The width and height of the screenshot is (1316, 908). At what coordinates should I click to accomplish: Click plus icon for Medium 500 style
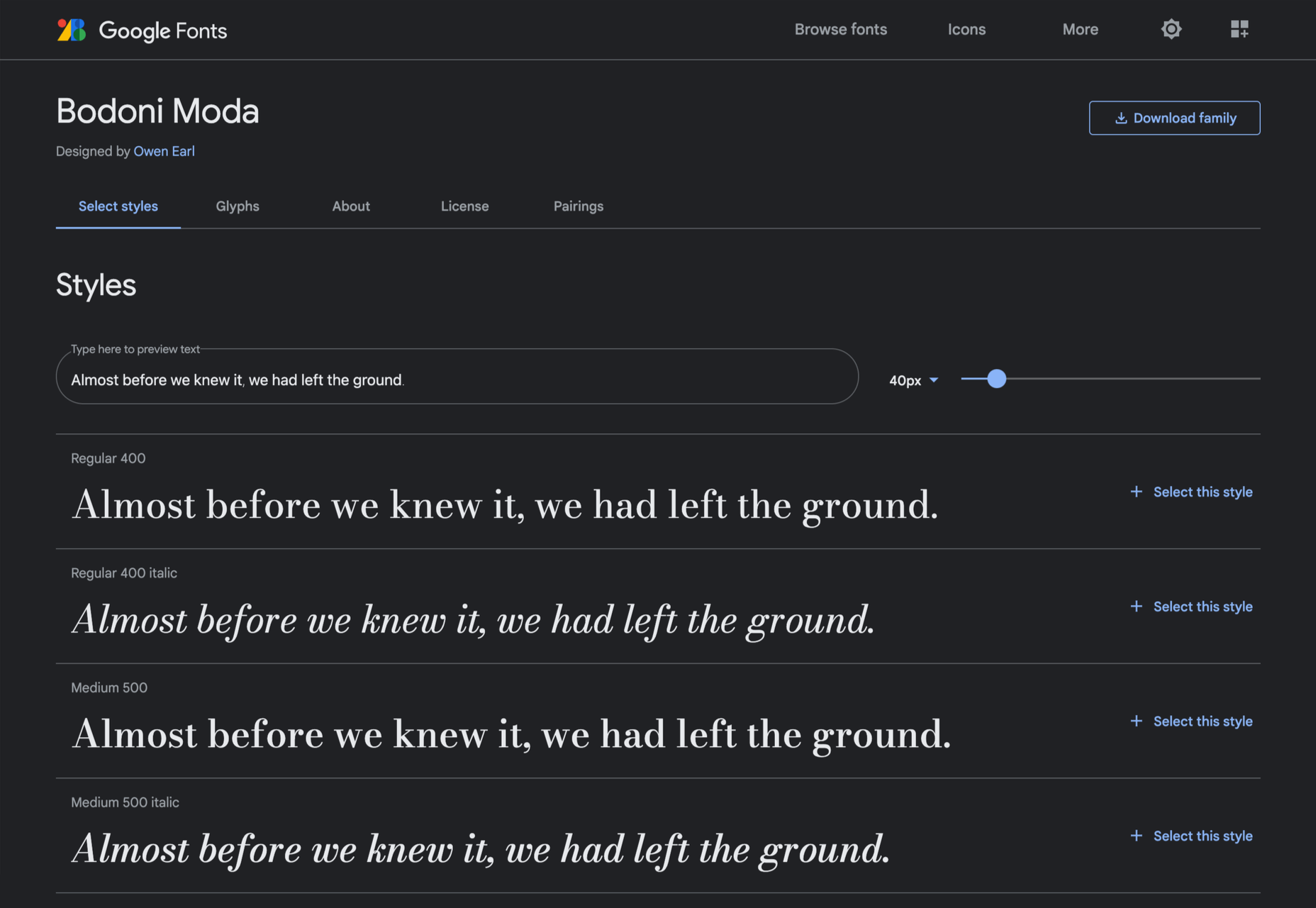(x=1136, y=721)
